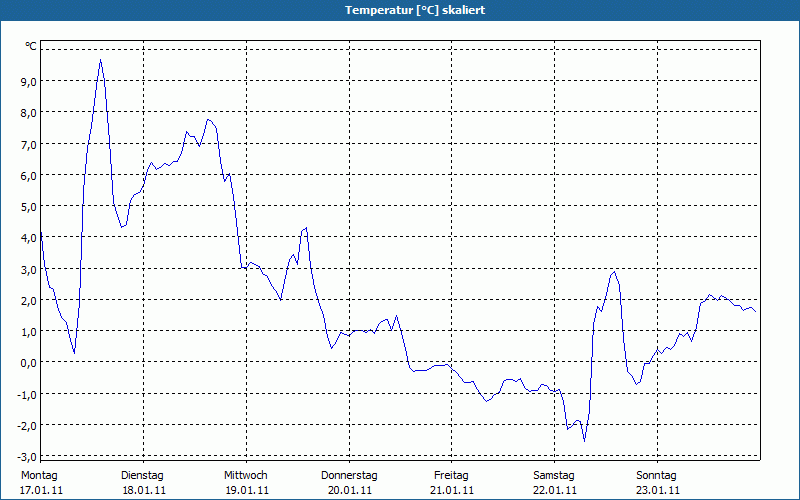This screenshot has height=500, width=800.
Task: Click the date 20.01.11
Action: point(350,490)
